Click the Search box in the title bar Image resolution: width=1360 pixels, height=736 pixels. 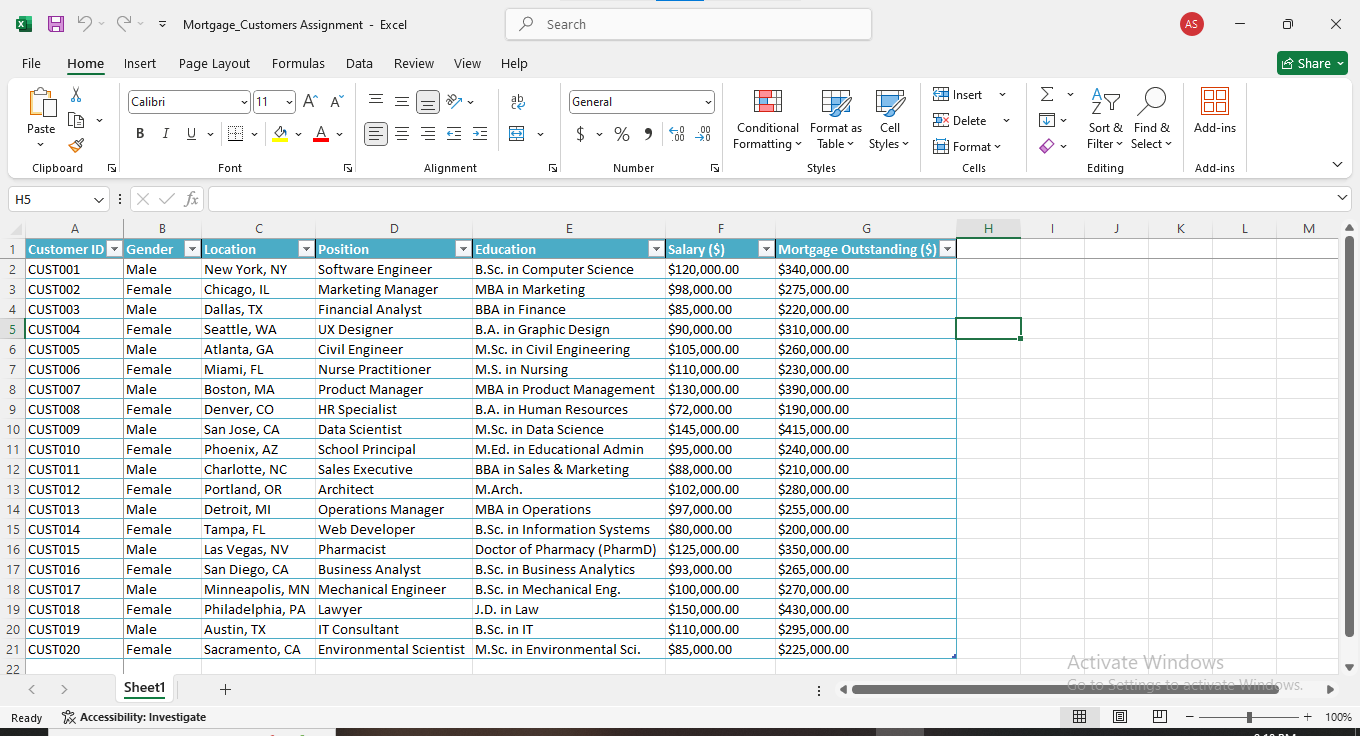pos(688,24)
